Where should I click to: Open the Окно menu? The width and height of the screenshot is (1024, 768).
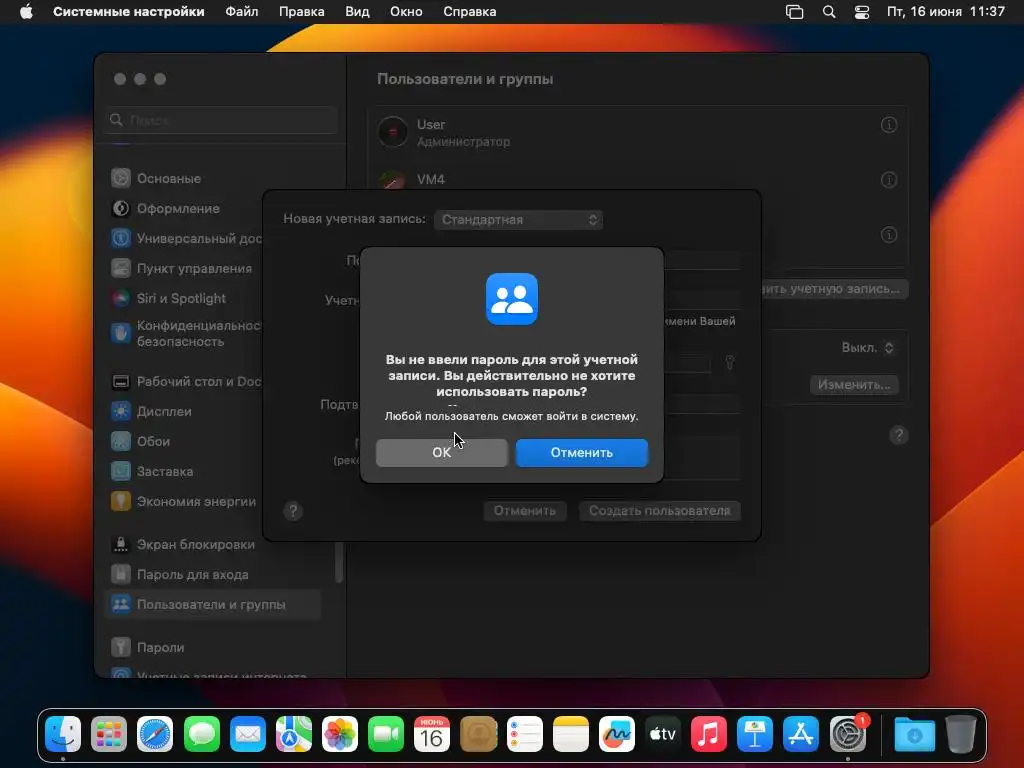click(x=406, y=12)
